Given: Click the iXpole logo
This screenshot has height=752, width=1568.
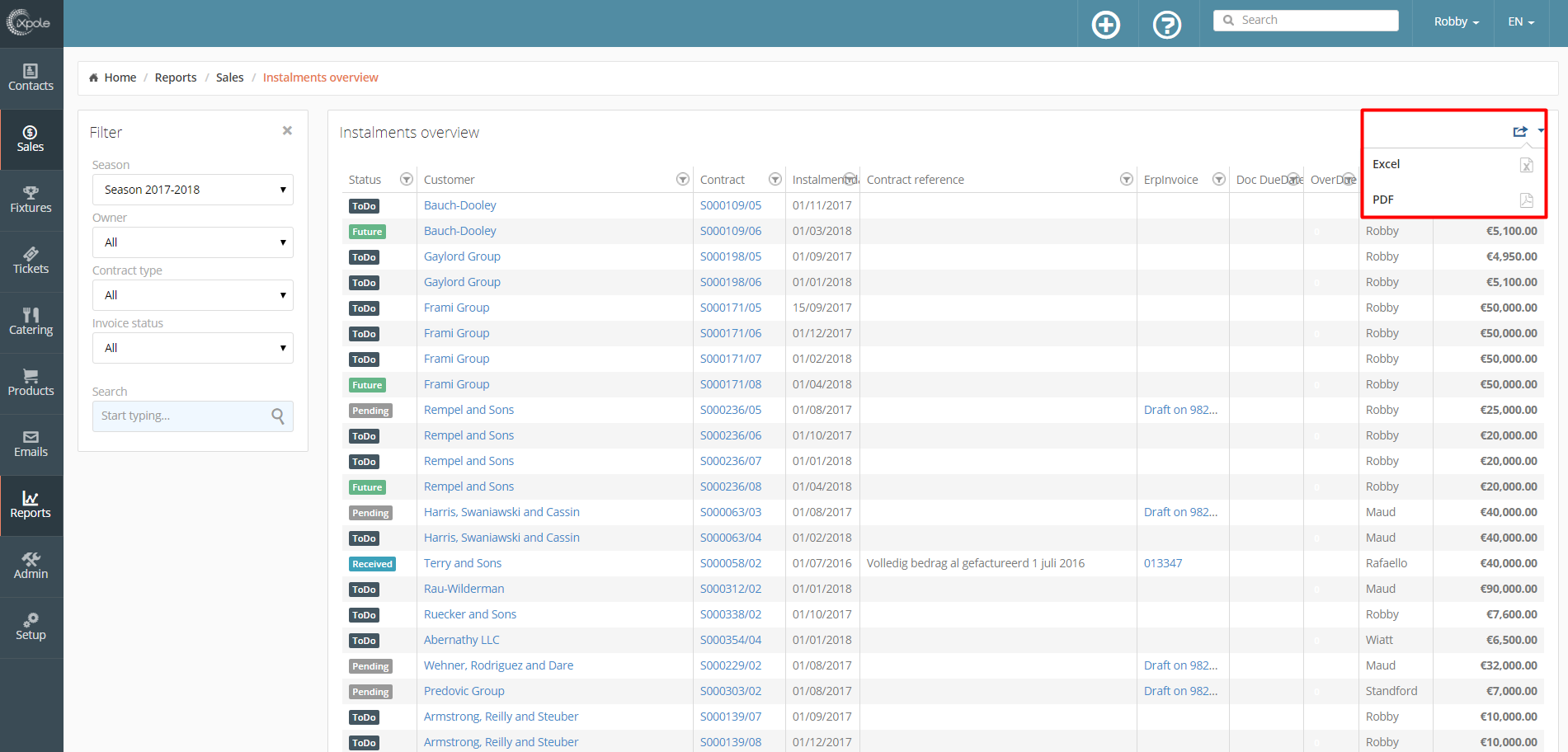Looking at the screenshot, I should [x=30, y=22].
